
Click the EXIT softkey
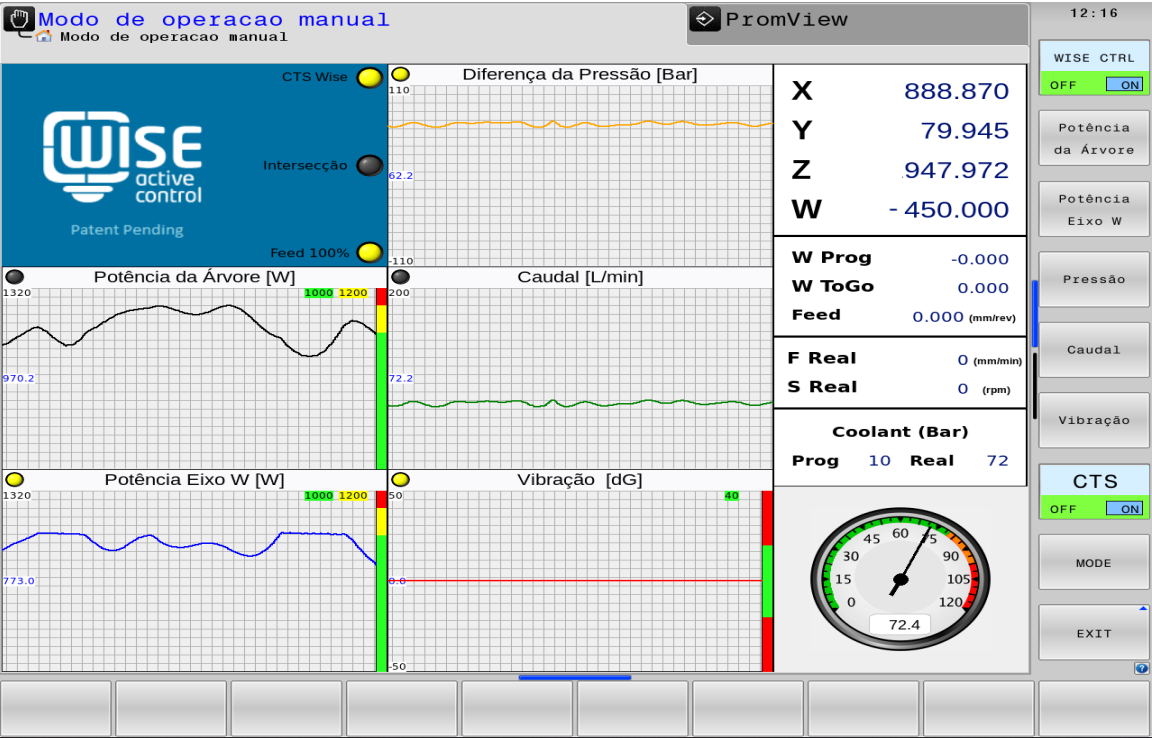[1094, 634]
